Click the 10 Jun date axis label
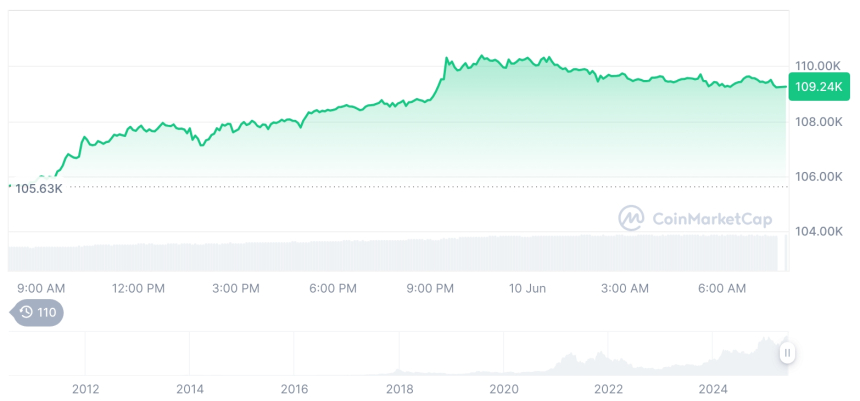Viewport: 860px width, 401px height. click(527, 288)
